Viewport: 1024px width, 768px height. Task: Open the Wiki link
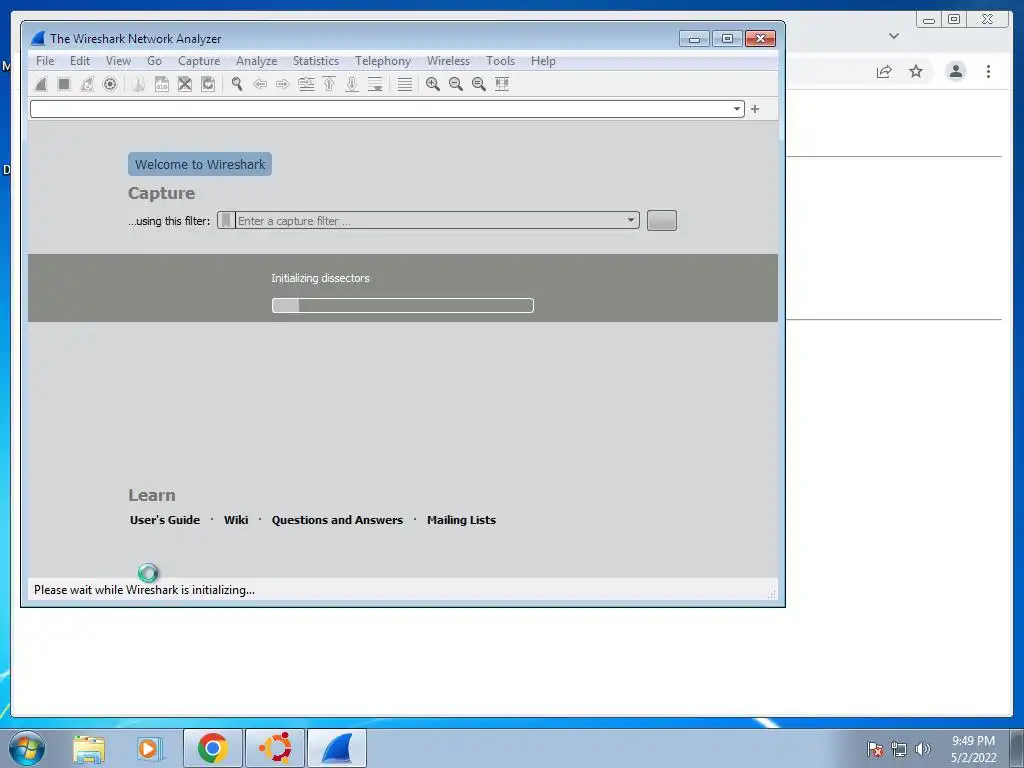coord(236,520)
